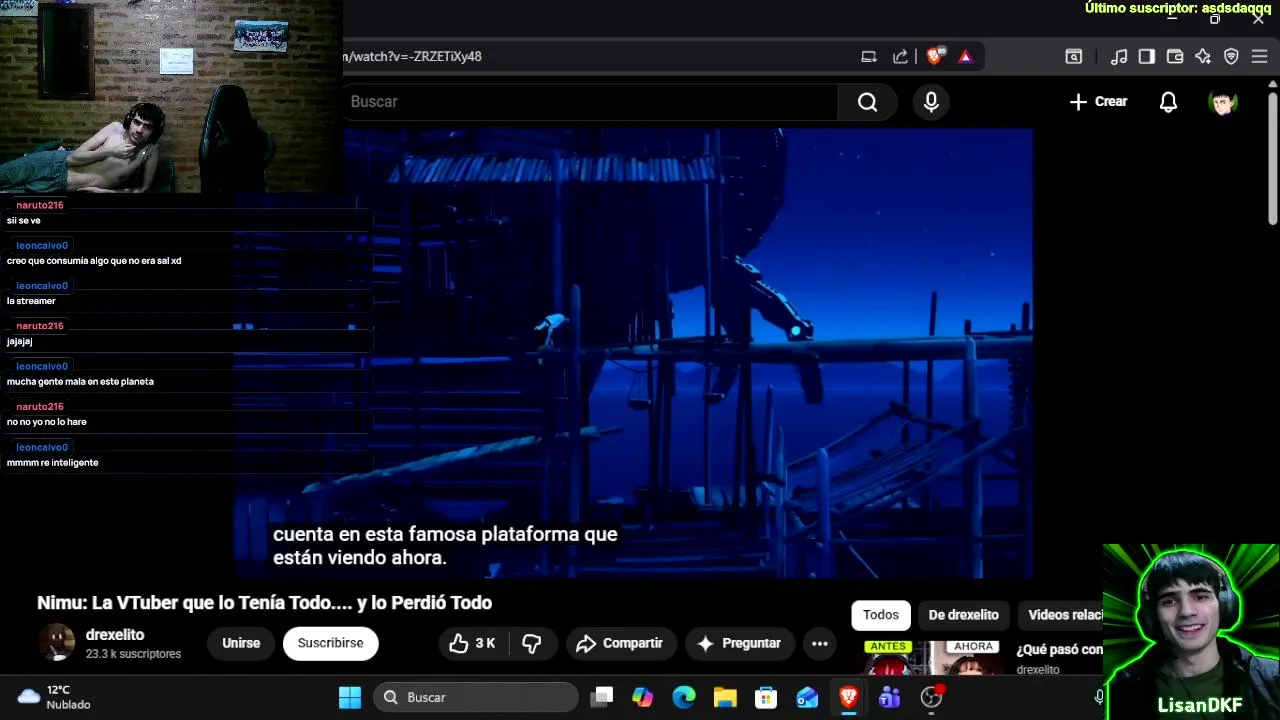Screen dimensions: 1280x720
Task: Click chat message 'sii se ve'
Action: [x=24, y=221]
